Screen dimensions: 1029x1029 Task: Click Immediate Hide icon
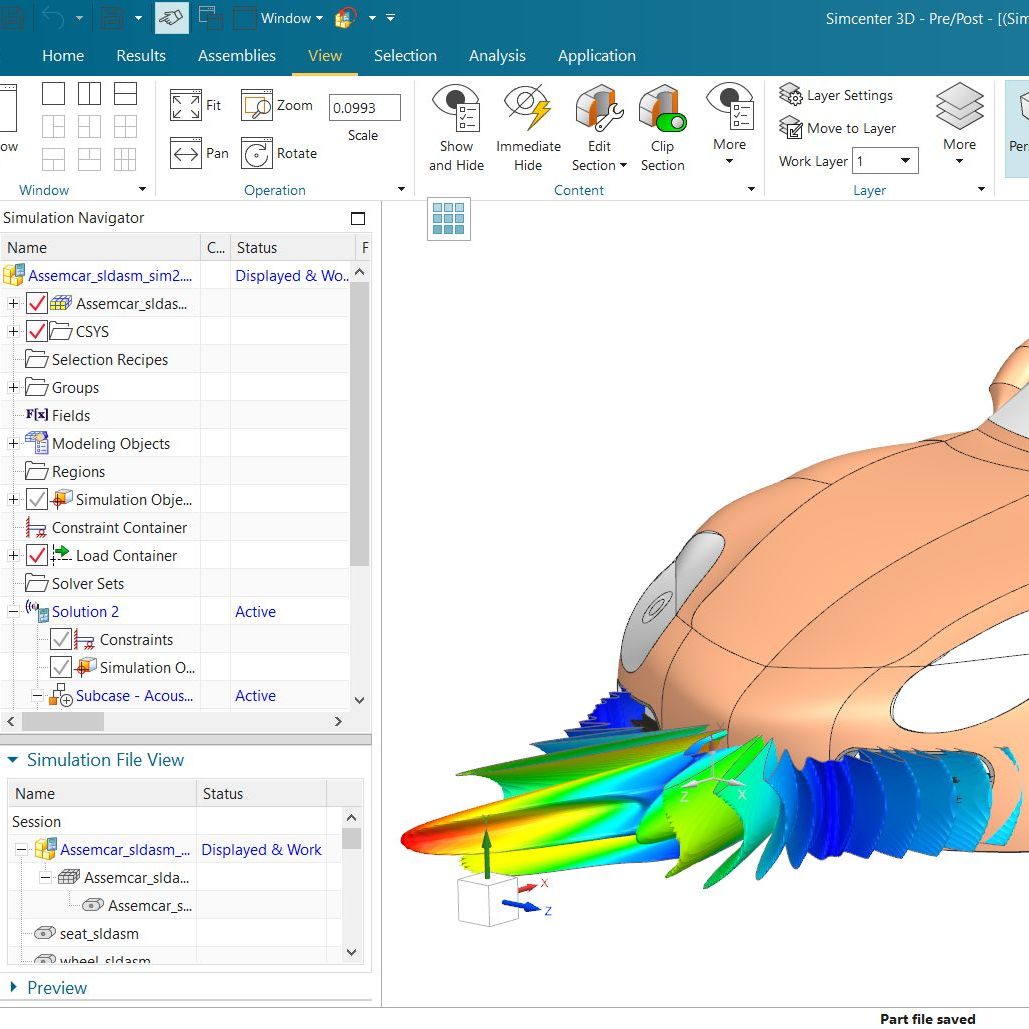coord(528,107)
